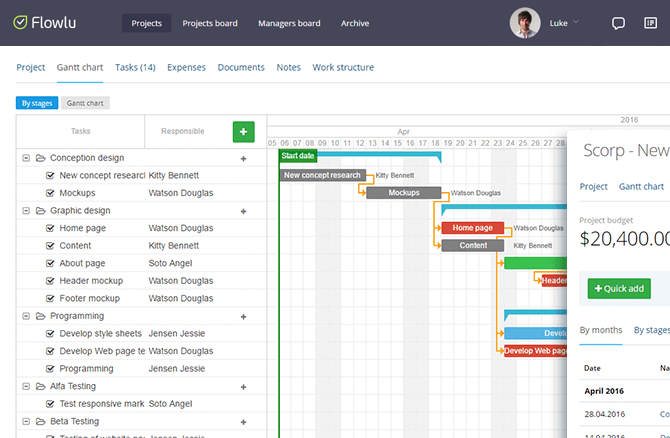Click the Conception design folder icon
Screen dimensions: 670x438
pyautogui.click(x=41, y=158)
